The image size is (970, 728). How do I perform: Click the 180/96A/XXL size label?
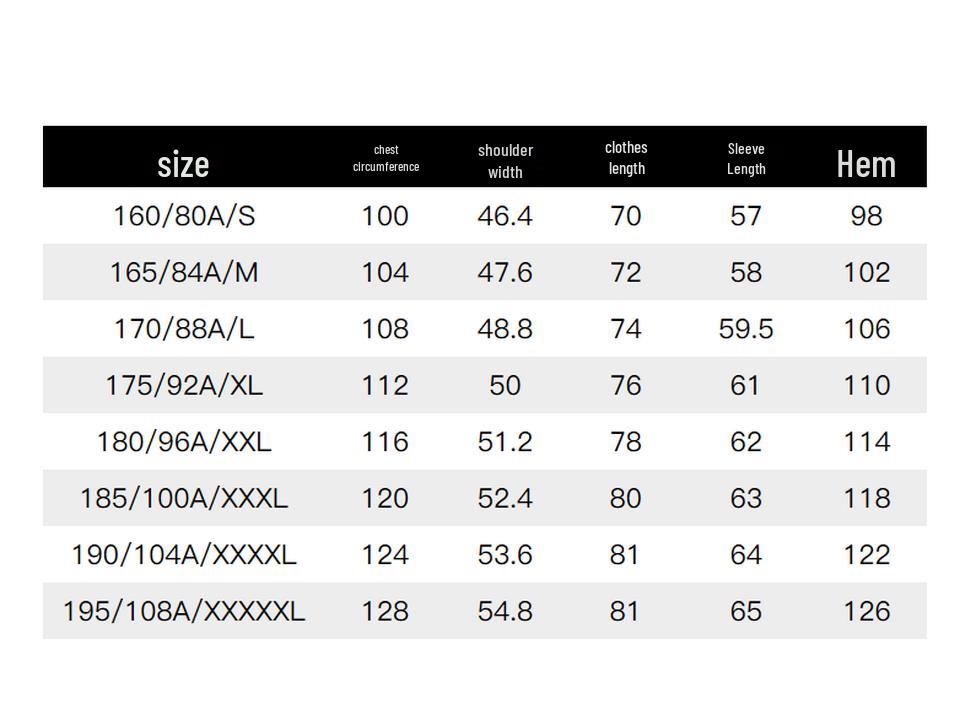(x=184, y=442)
